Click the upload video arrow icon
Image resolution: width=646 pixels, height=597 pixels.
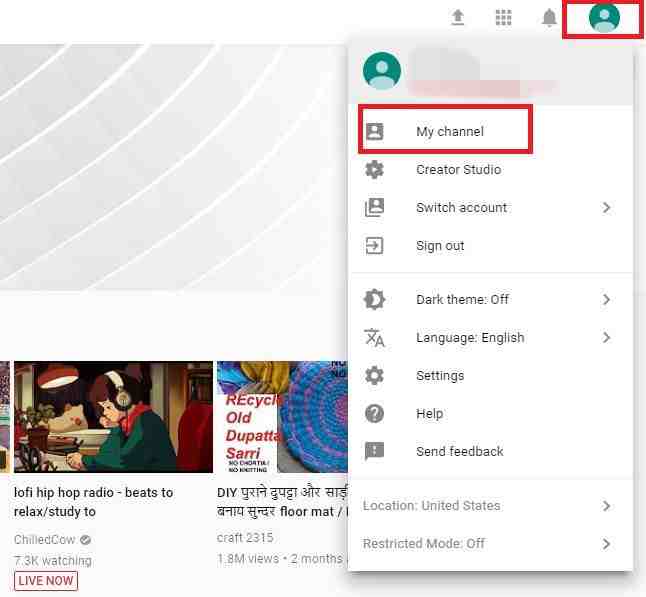[x=458, y=18]
